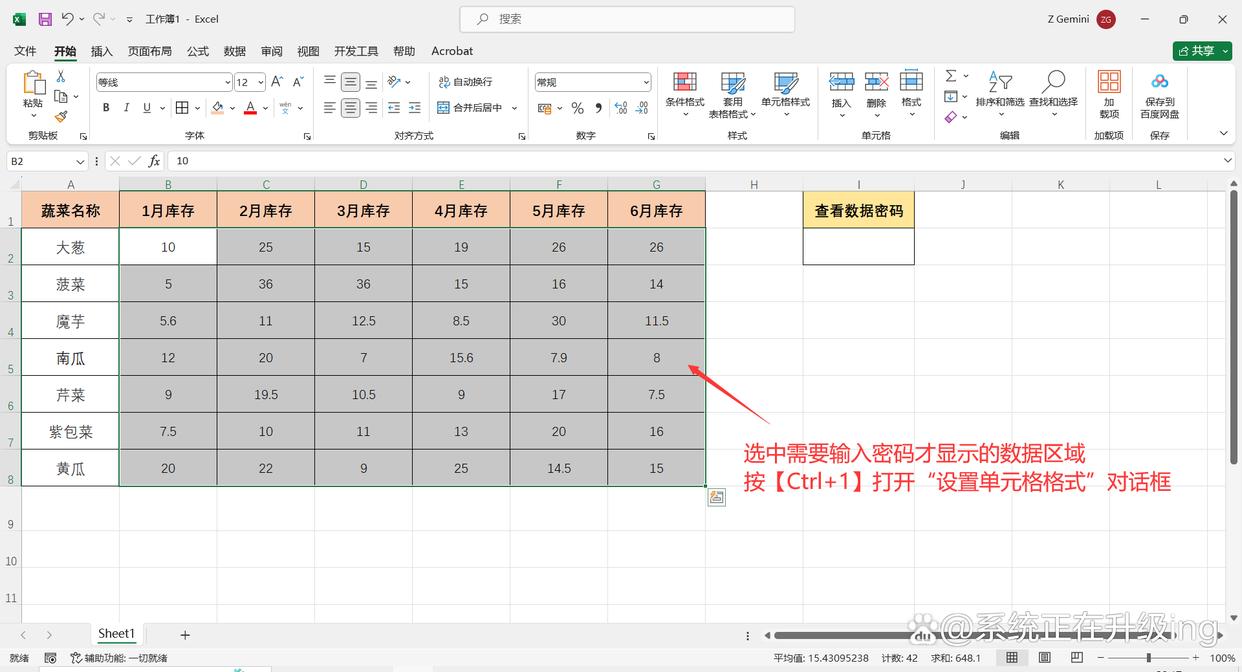Image resolution: width=1242 pixels, height=672 pixels.
Task: Click the comma style icon
Action: tap(598, 108)
